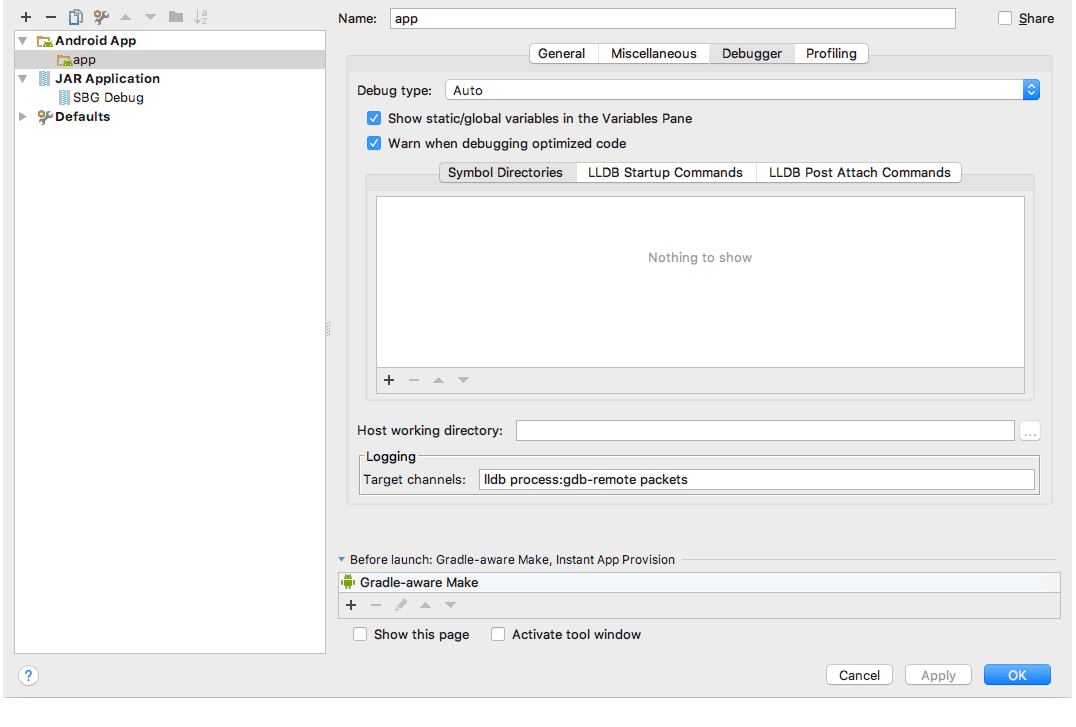1076x727 pixels.
Task: Select the Defaults item label
Action: (82, 117)
